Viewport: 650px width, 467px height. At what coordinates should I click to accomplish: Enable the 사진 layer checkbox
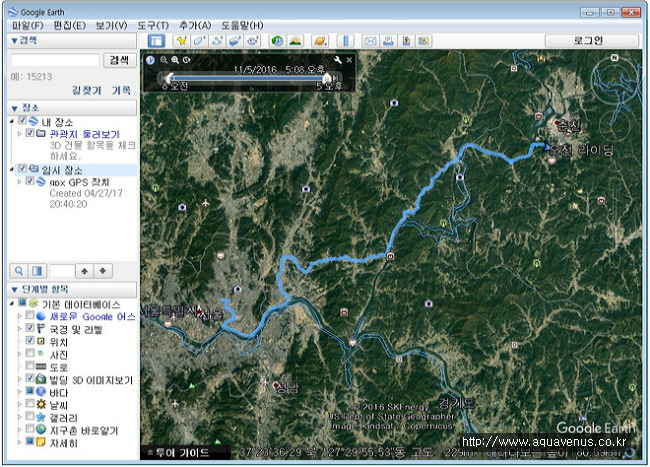point(30,353)
